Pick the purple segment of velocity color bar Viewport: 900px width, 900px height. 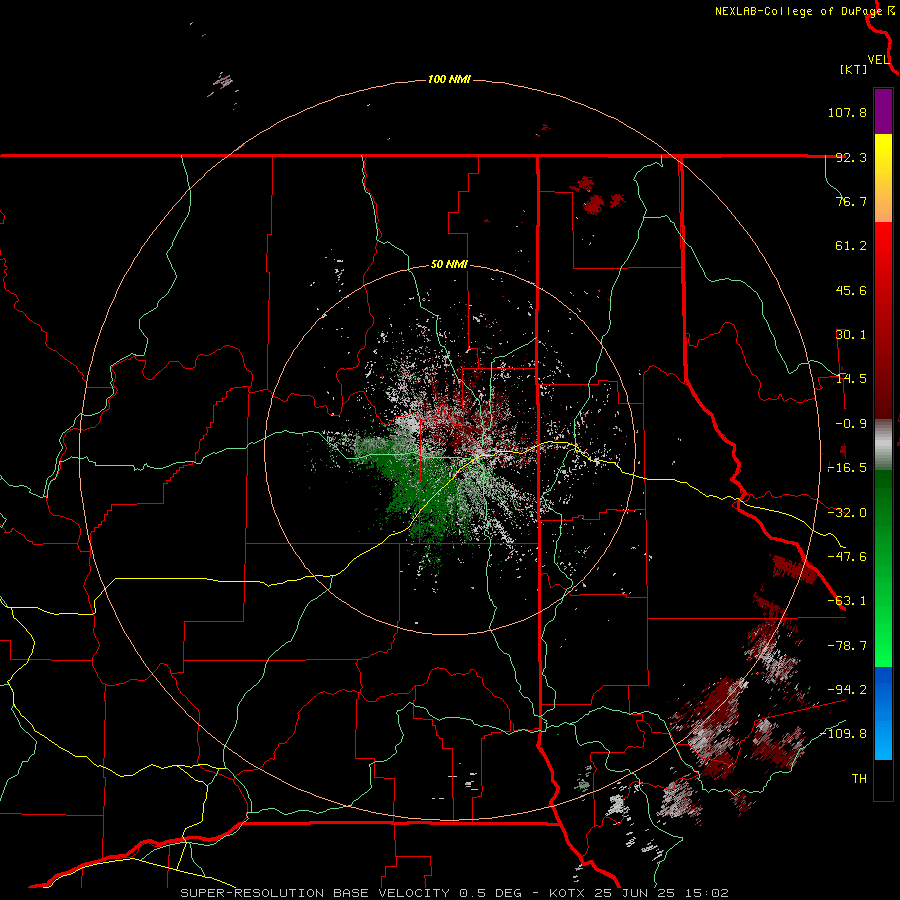click(x=883, y=111)
